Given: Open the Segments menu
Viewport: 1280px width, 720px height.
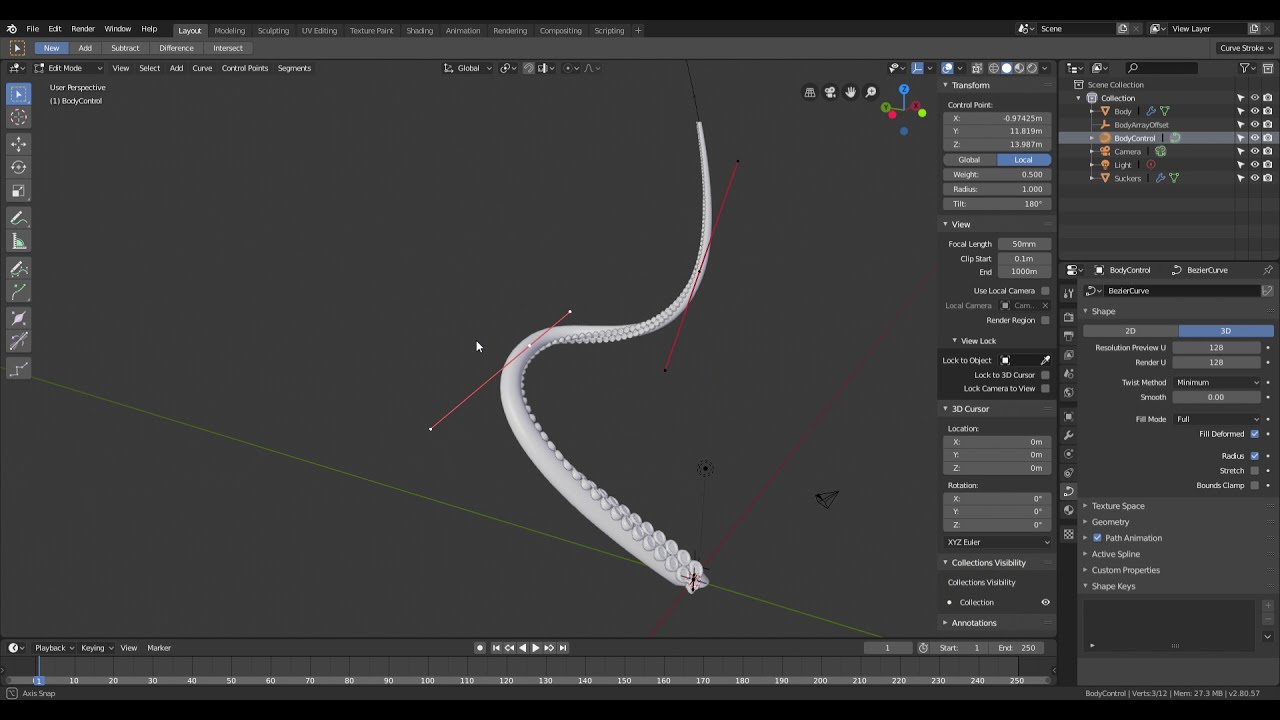Looking at the screenshot, I should pyautogui.click(x=294, y=68).
